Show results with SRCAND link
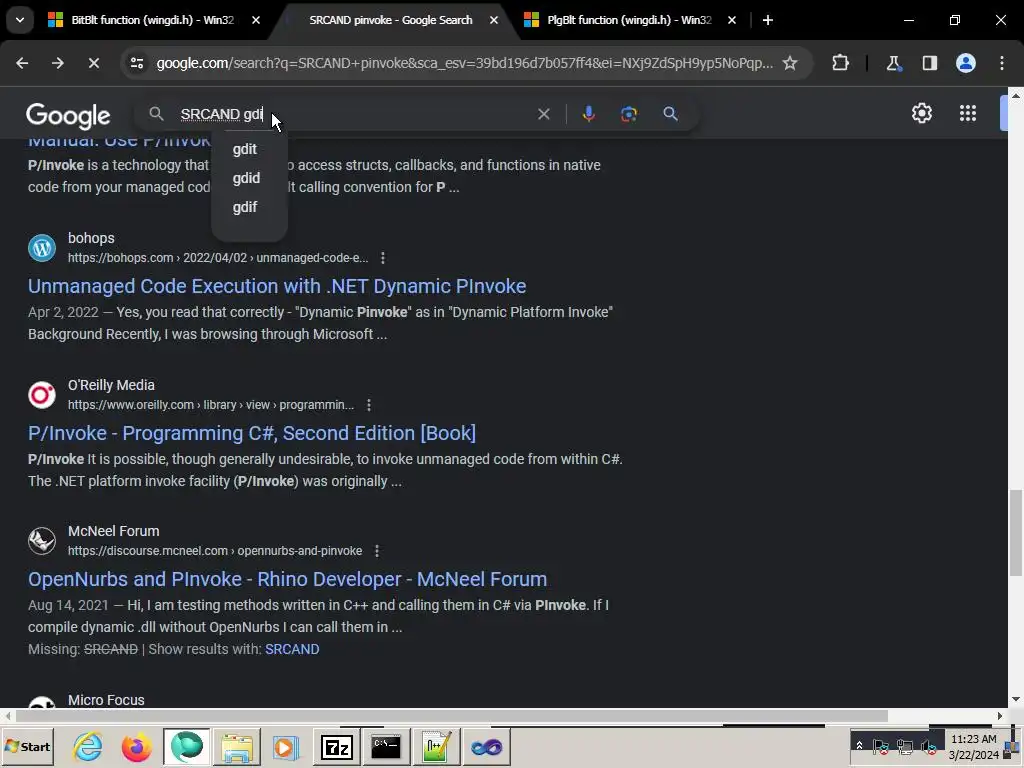 tap(292, 649)
